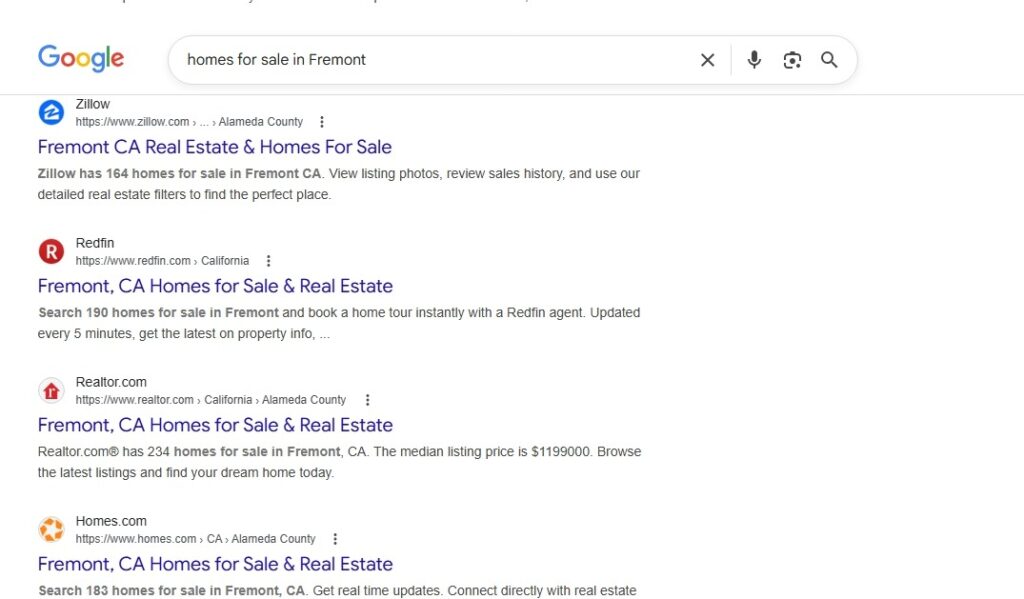Click the Google logo

pos(80,58)
